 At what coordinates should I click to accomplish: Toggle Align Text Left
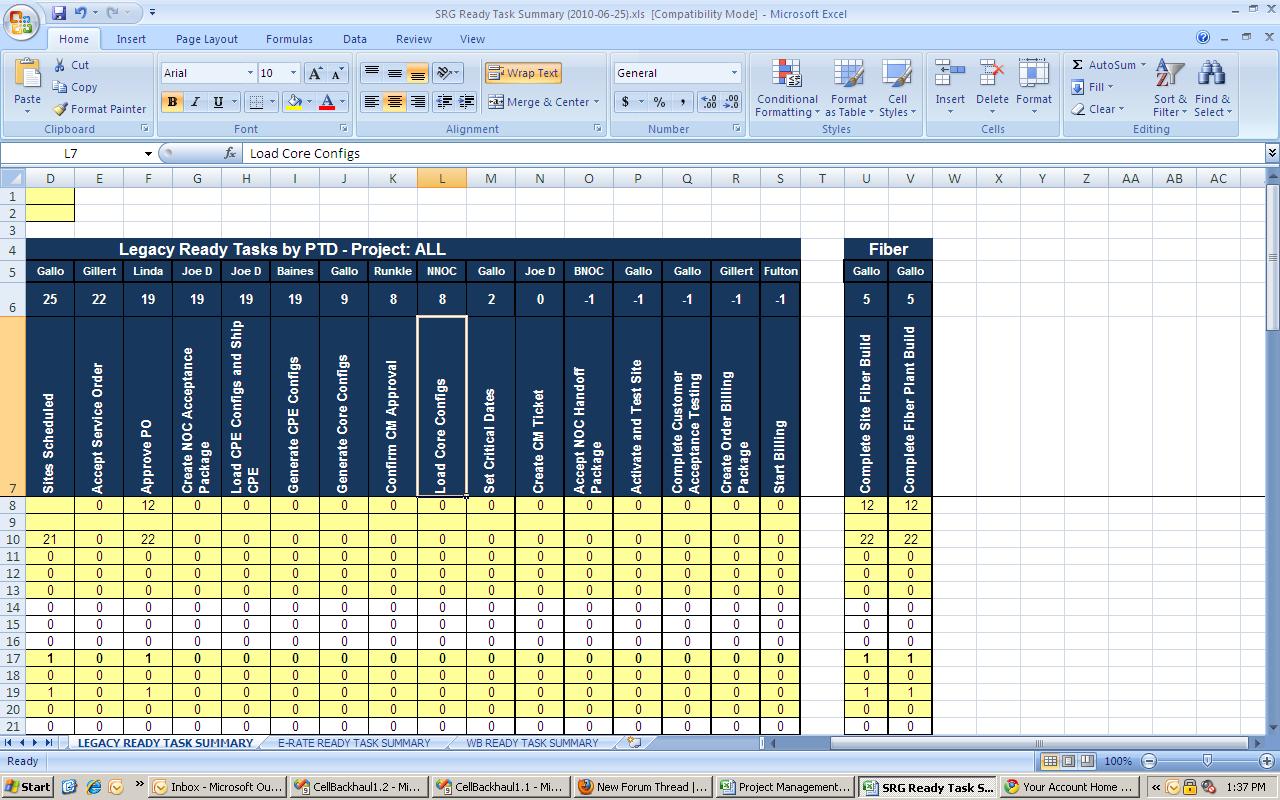click(x=372, y=102)
